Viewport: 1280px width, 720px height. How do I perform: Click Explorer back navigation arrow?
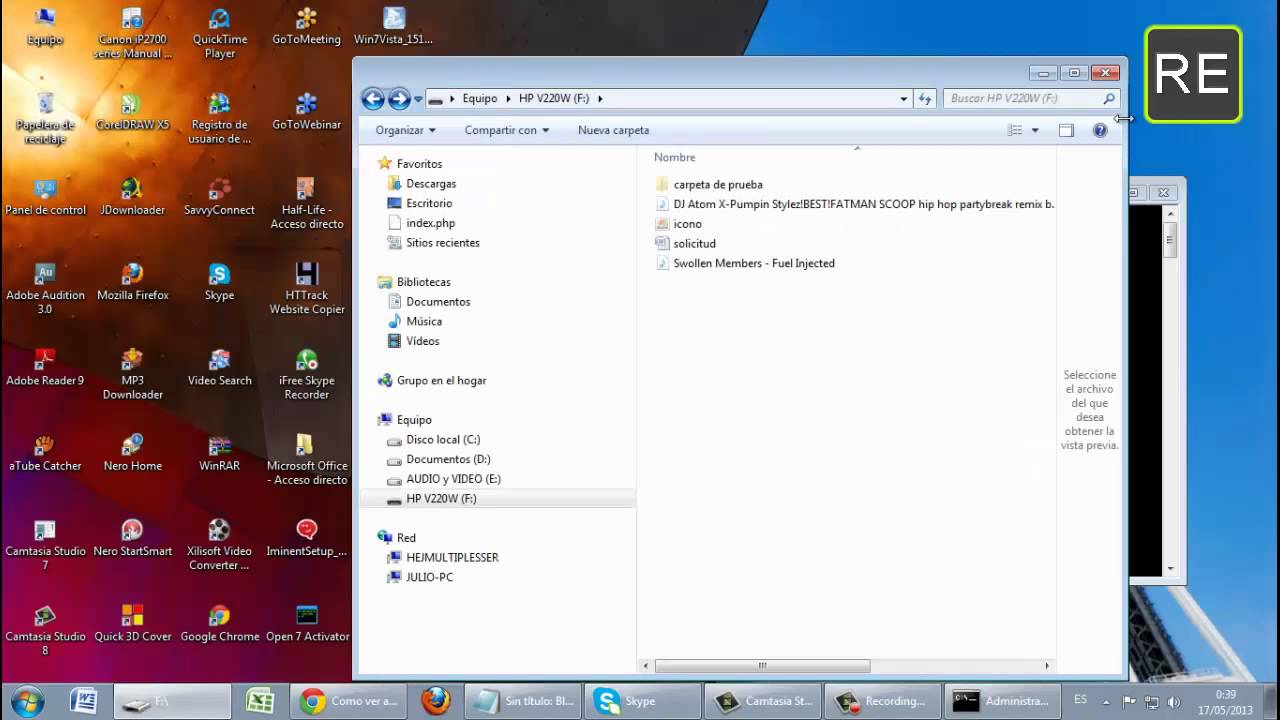tap(373, 98)
